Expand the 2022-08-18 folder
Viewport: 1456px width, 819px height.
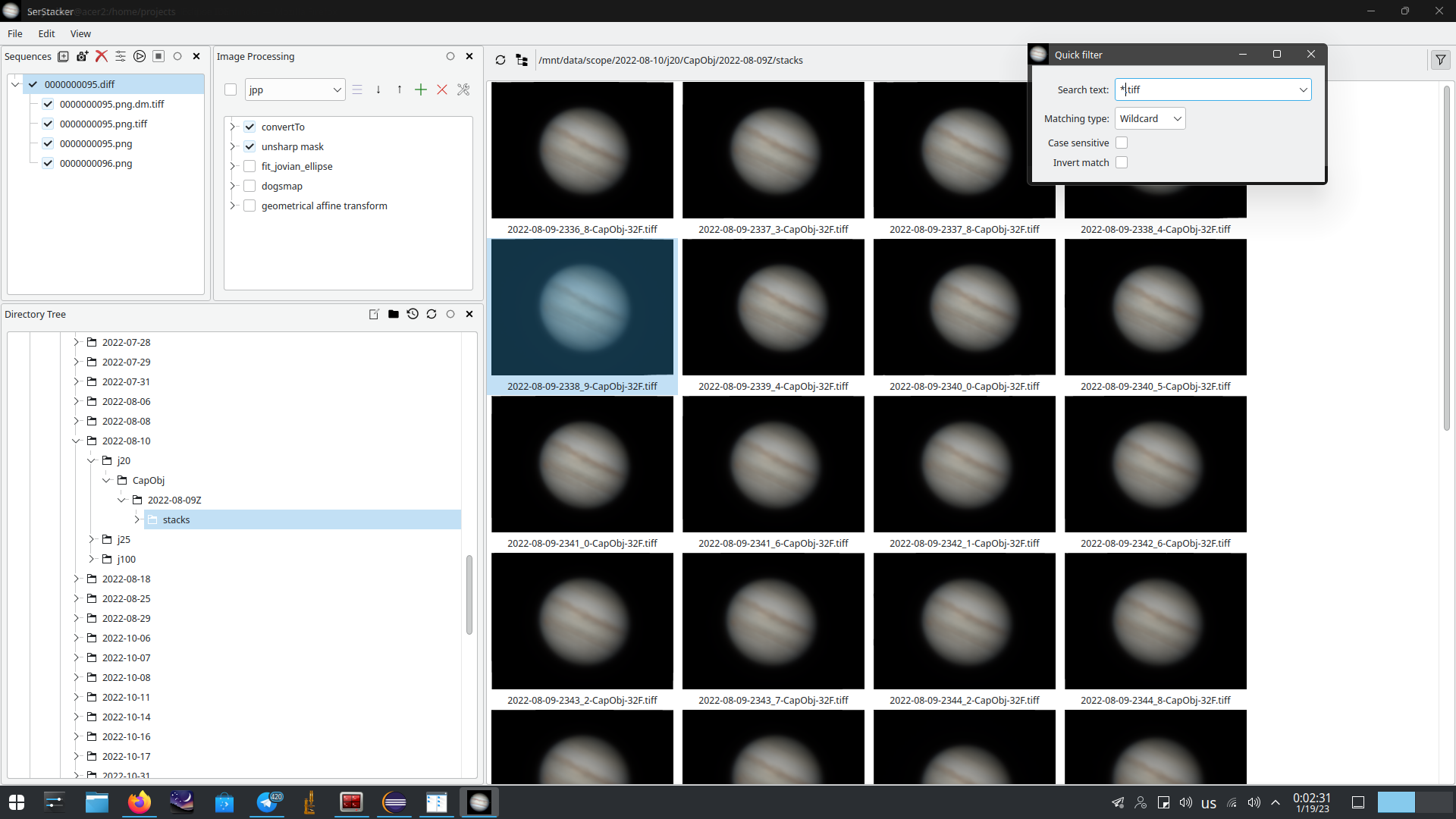coord(76,579)
